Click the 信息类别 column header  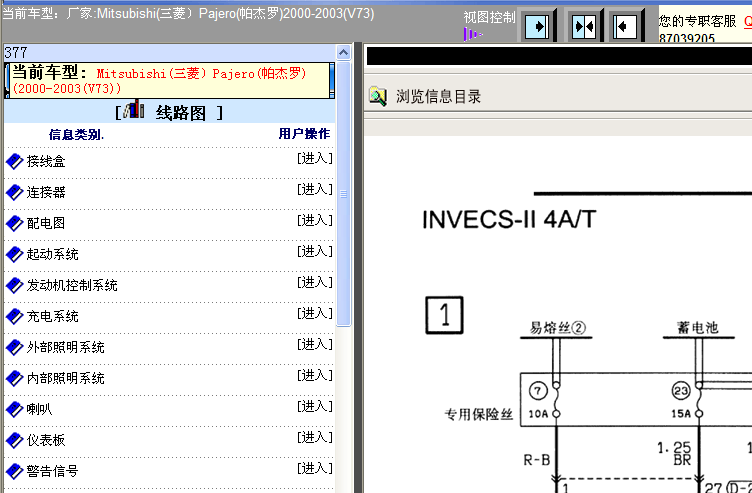click(76, 134)
